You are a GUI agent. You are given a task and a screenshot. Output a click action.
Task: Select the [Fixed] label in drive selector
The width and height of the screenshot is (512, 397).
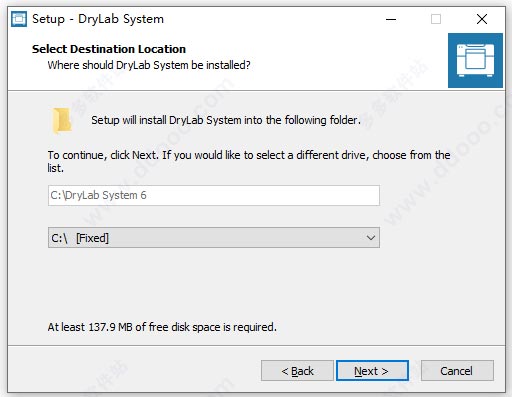tap(92, 238)
